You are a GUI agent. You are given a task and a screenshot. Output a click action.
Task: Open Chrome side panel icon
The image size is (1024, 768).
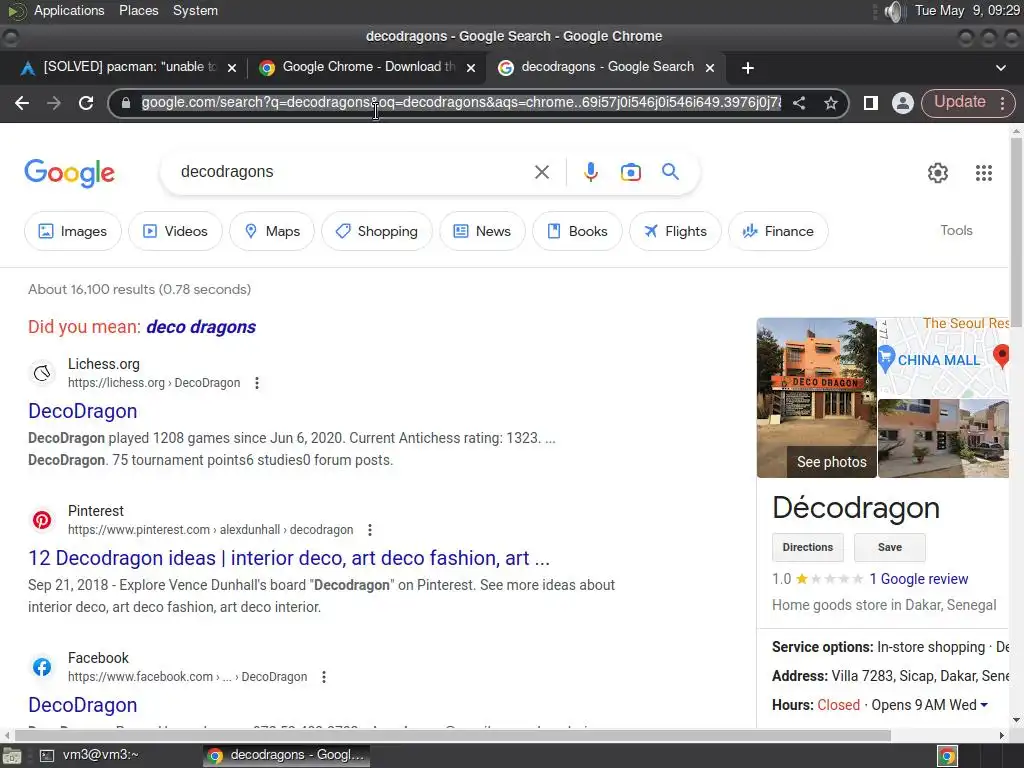(871, 103)
